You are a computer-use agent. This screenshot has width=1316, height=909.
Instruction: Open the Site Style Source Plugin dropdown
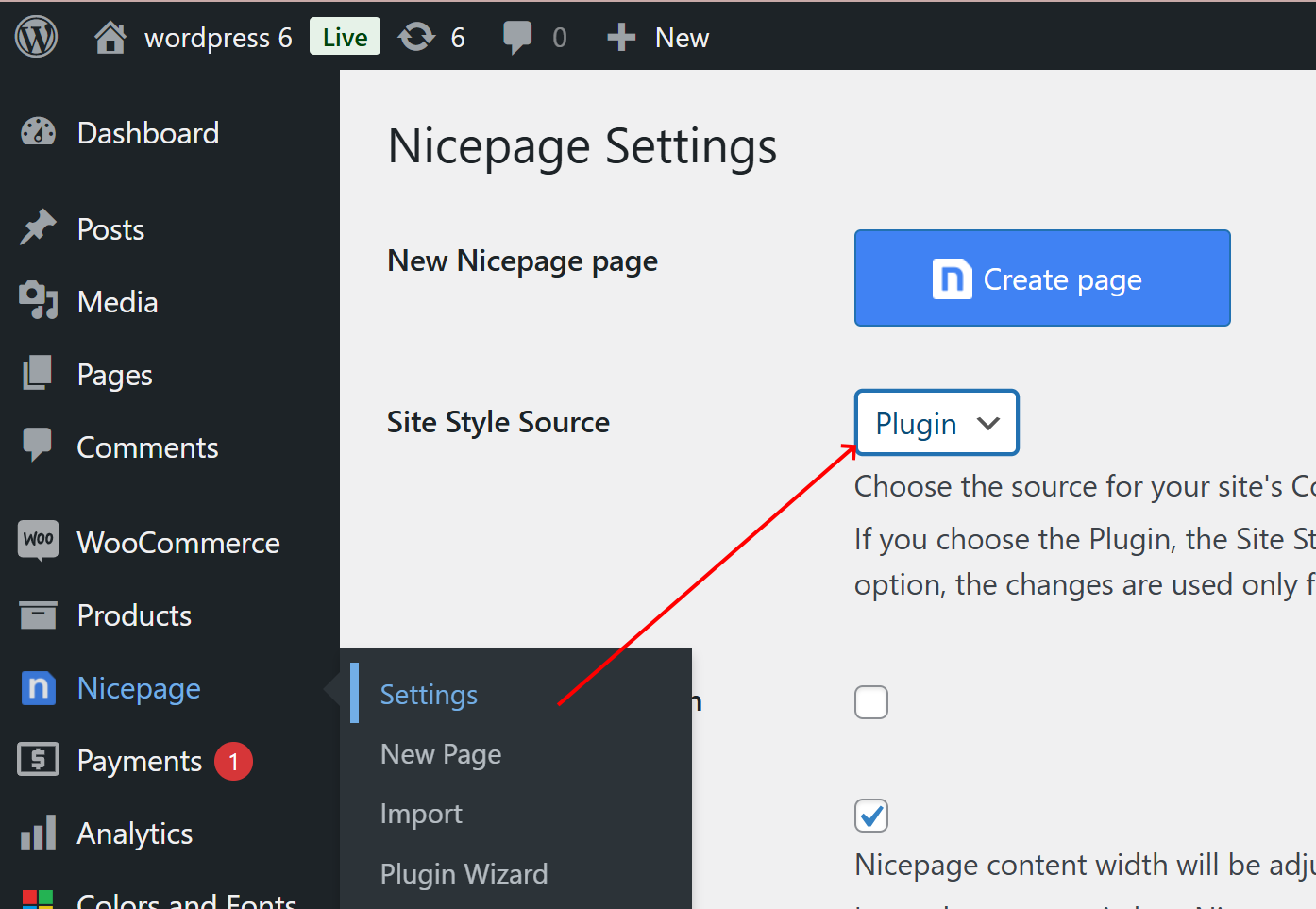pyautogui.click(x=936, y=423)
